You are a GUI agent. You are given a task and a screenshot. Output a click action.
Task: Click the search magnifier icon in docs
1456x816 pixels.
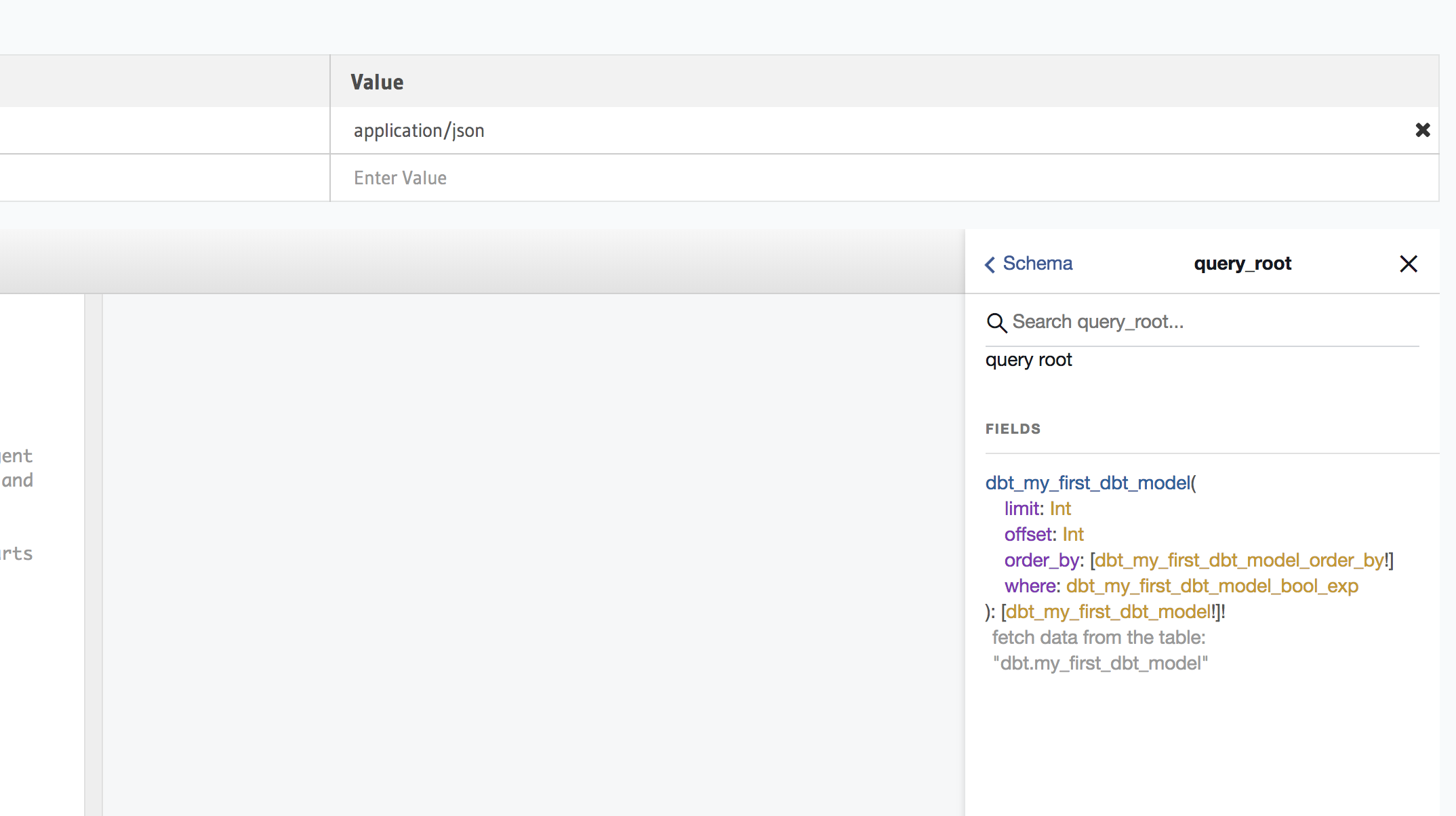(x=996, y=323)
